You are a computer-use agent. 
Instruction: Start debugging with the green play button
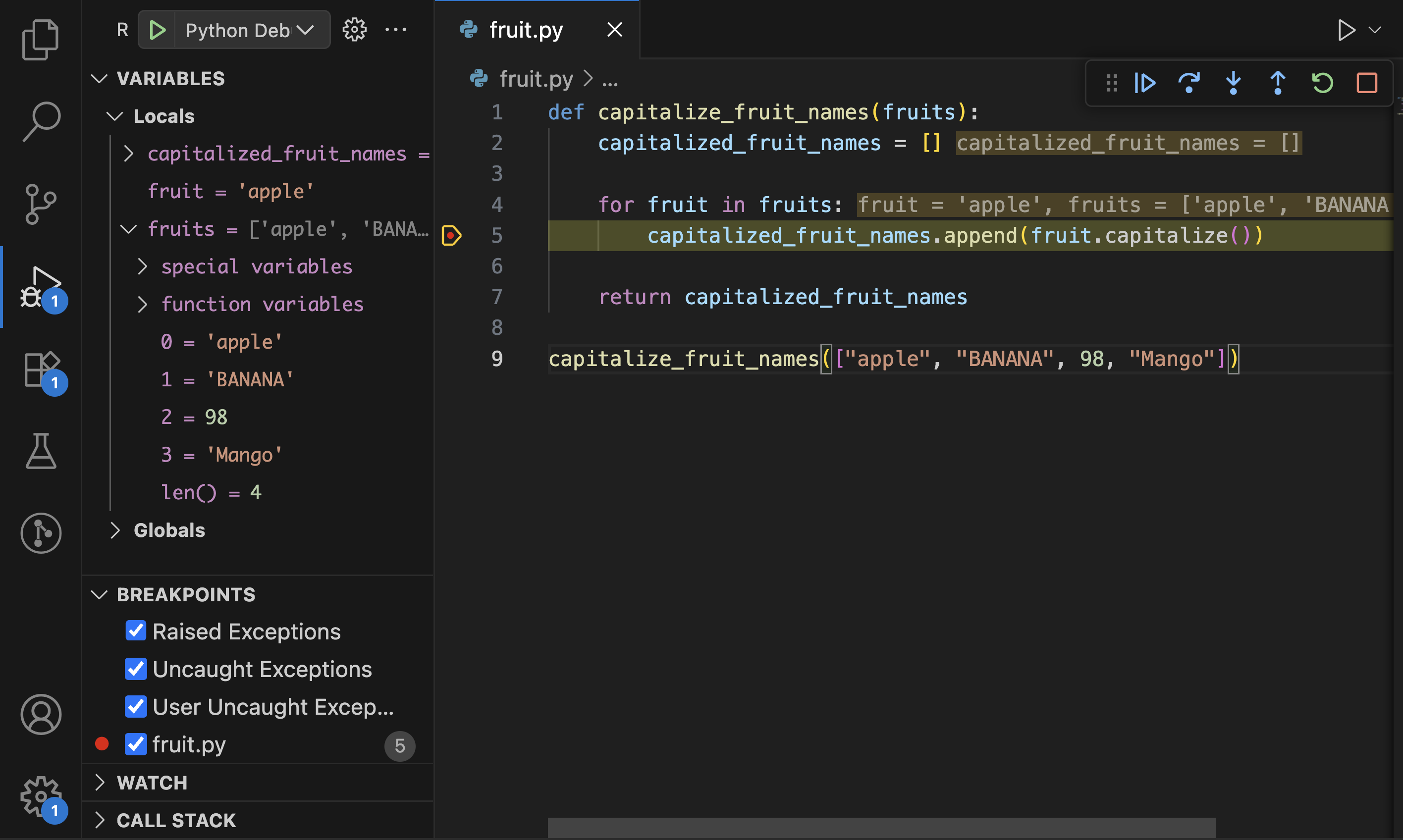[158, 30]
